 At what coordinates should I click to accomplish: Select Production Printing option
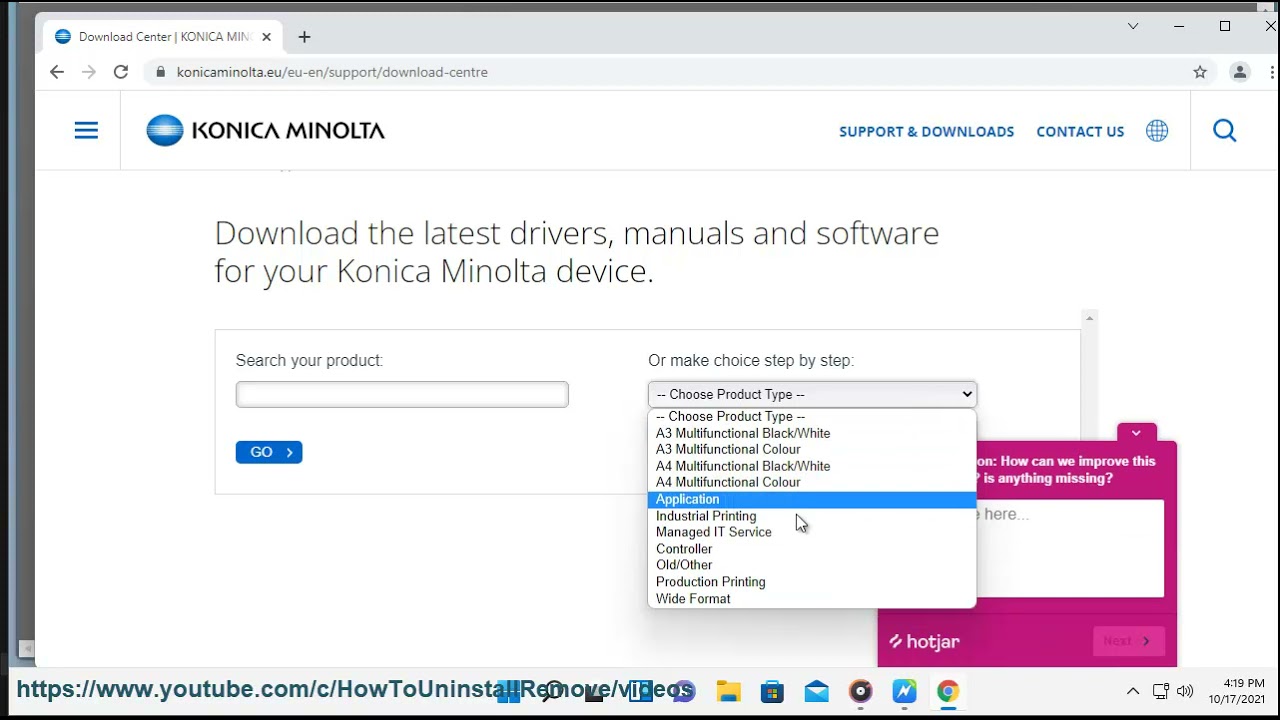(x=812, y=582)
